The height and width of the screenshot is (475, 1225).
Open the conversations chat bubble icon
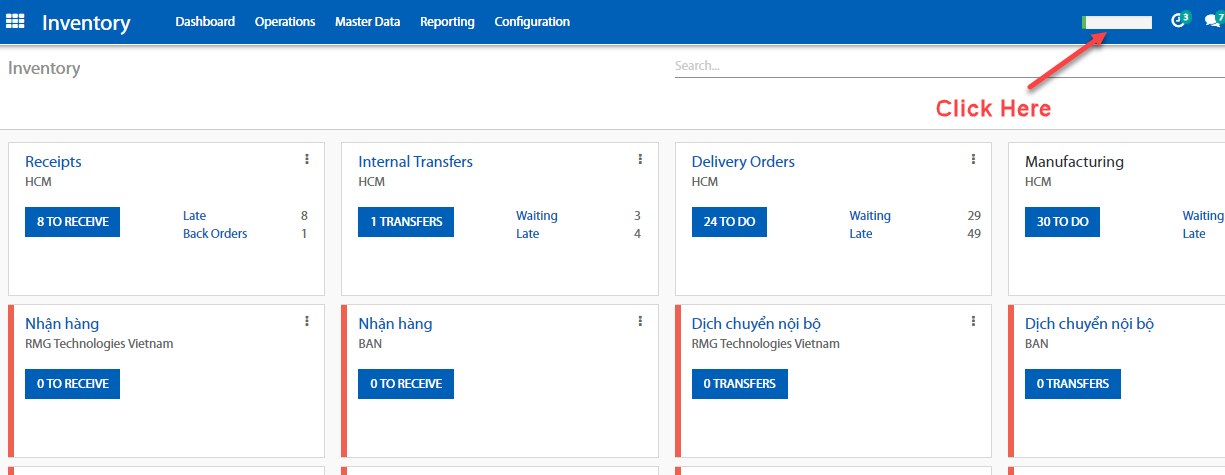(1212, 21)
